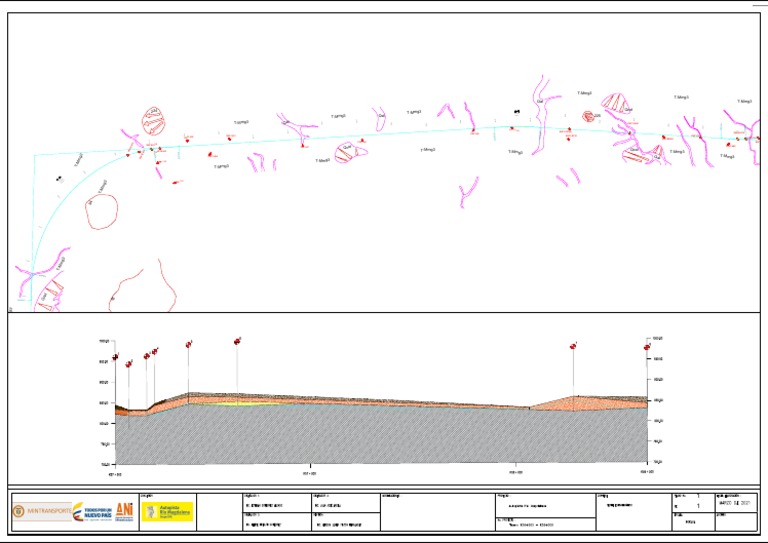Click the hatched red landslide oval near the curve
Image resolution: width=768 pixels, height=543 pixels.
coord(153,121)
